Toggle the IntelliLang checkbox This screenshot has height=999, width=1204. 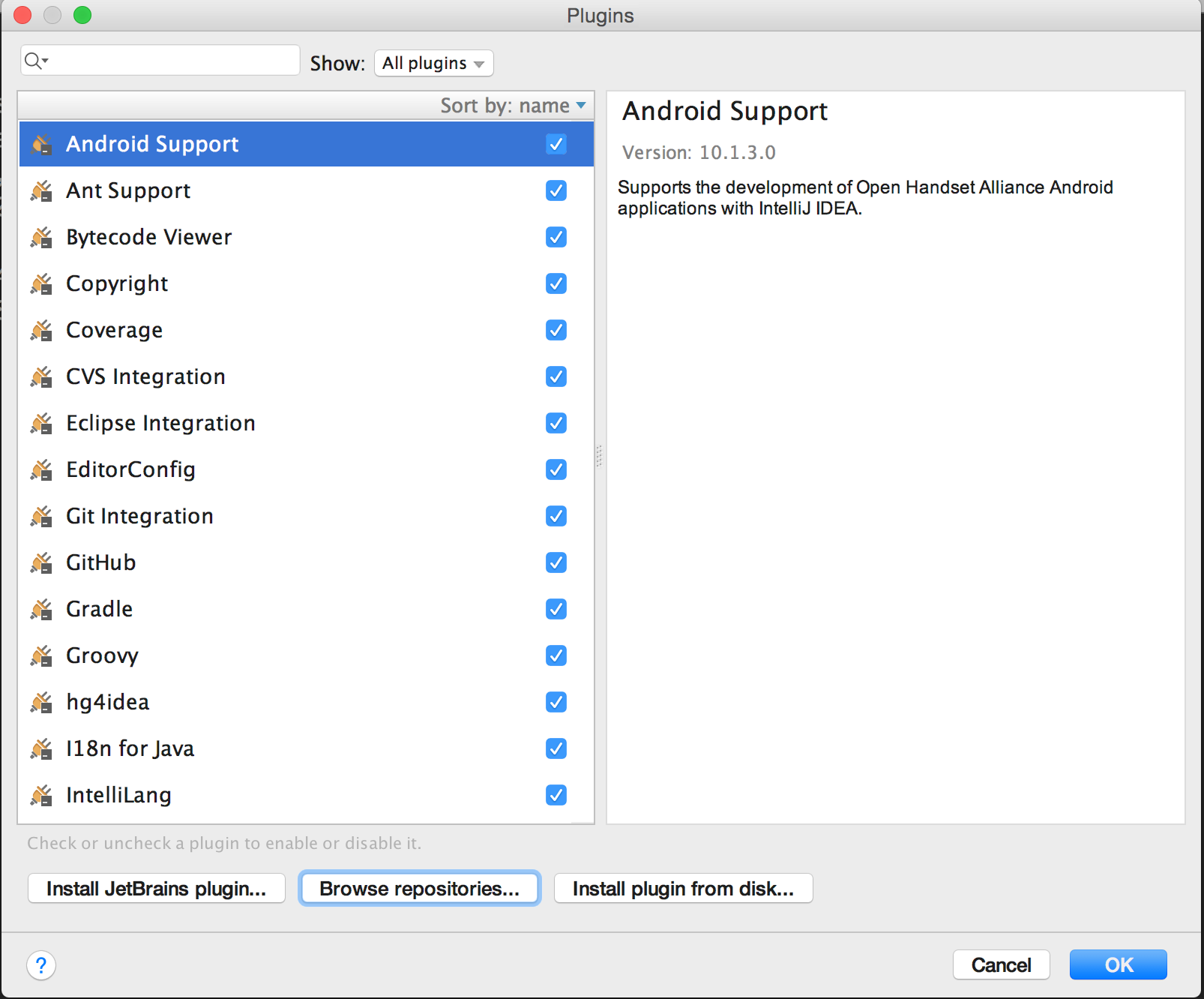[556, 795]
